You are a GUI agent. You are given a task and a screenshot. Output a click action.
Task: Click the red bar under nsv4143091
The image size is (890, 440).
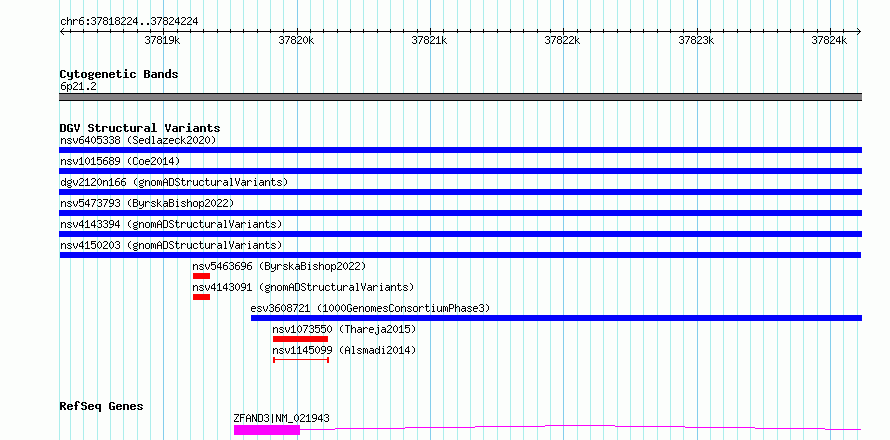point(201,297)
